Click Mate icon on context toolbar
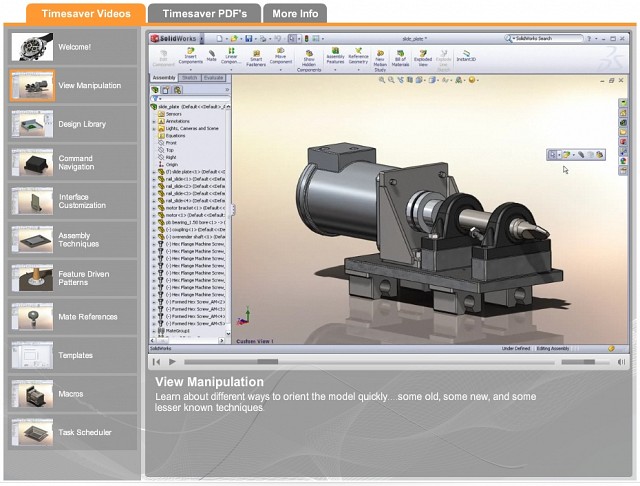Screen dimensions: 640x486 pyautogui.click(x=581, y=155)
